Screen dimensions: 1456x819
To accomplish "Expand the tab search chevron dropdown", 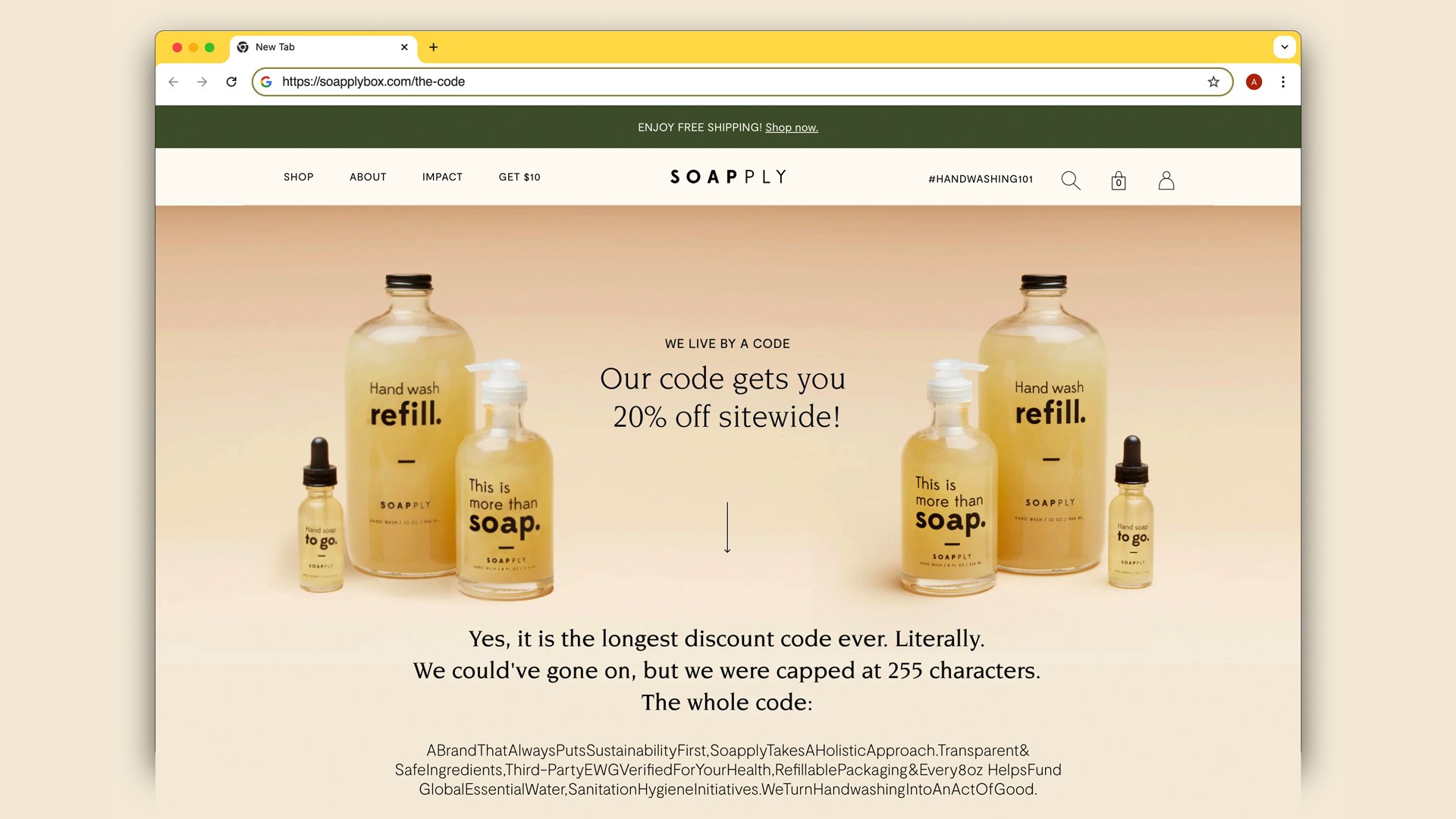I will (x=1285, y=47).
